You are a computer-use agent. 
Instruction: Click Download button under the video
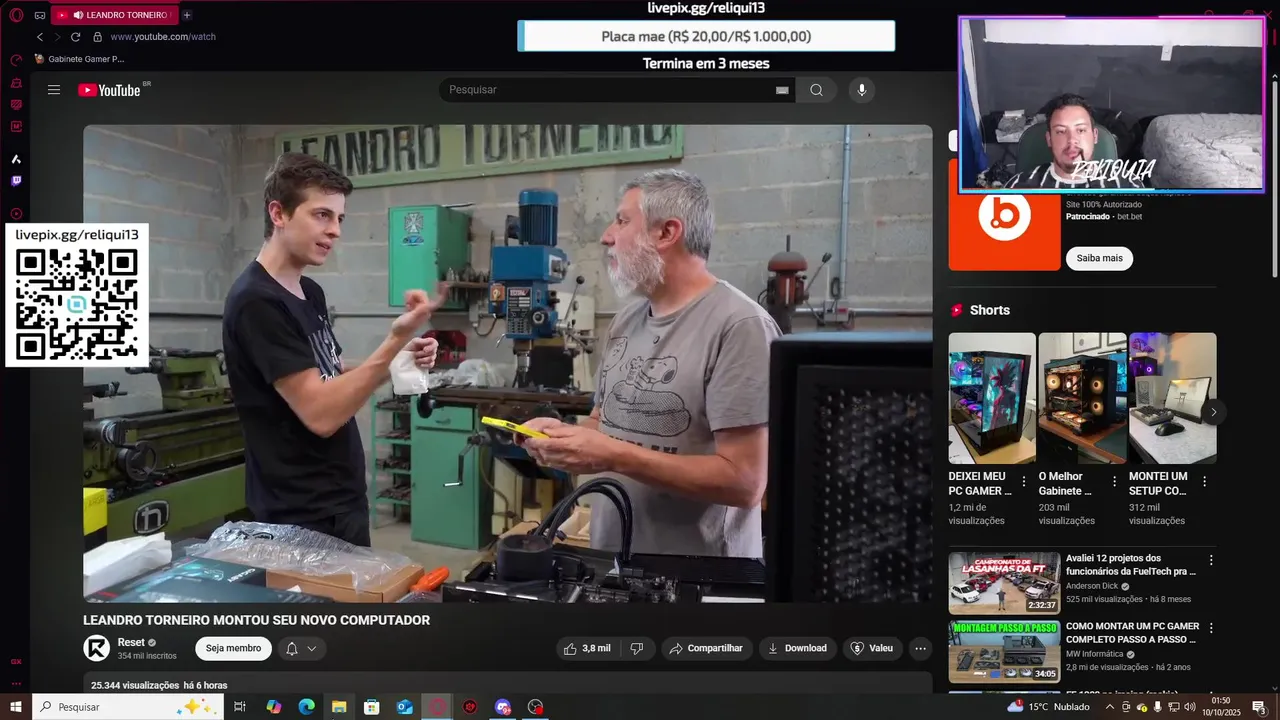pos(797,648)
